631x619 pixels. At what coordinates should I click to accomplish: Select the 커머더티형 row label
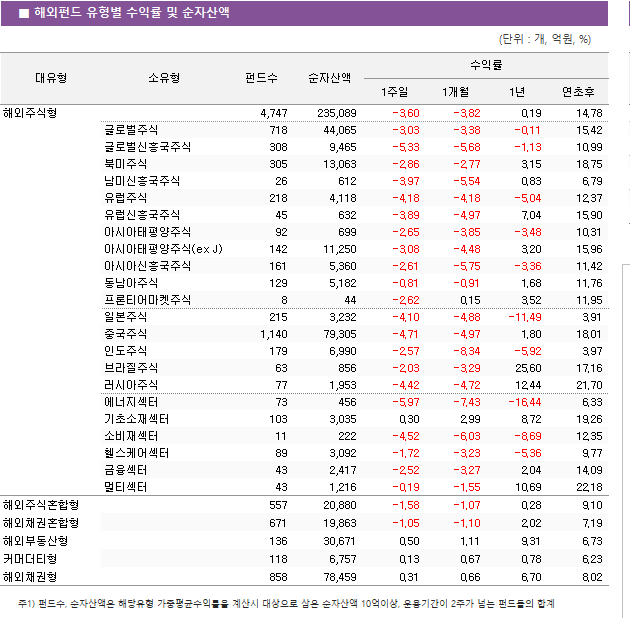tap(30, 559)
